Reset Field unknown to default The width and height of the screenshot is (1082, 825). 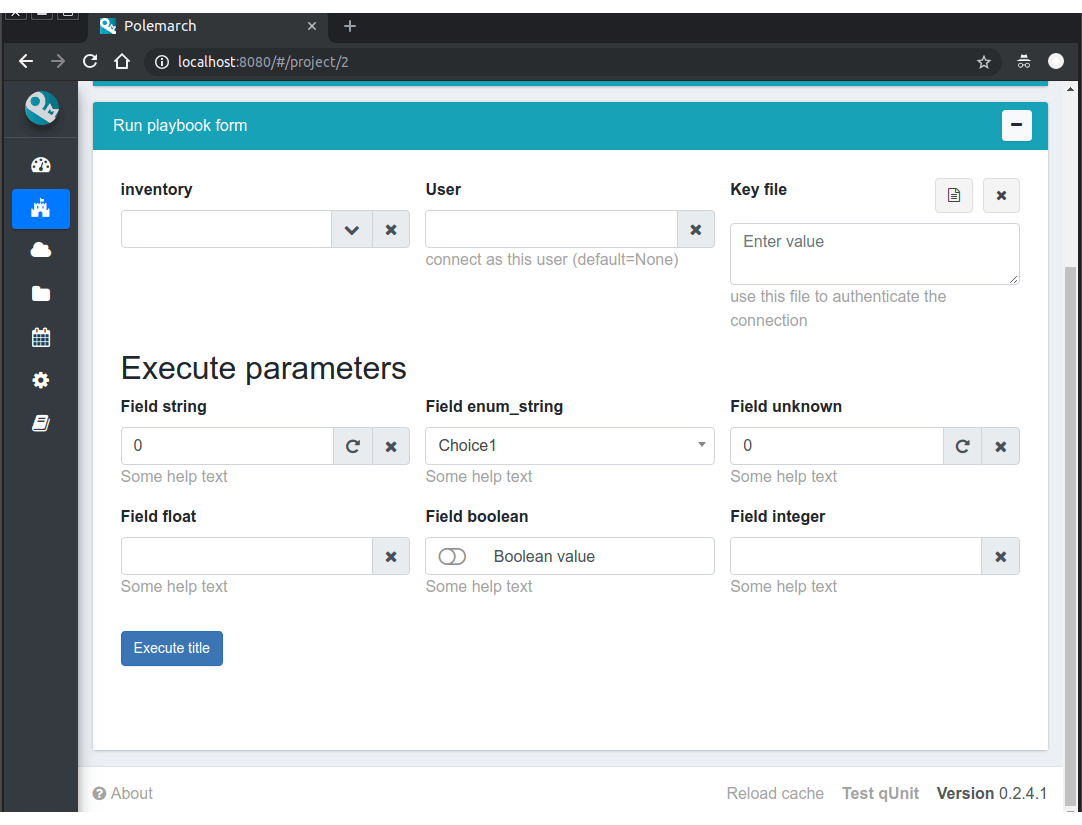(963, 446)
